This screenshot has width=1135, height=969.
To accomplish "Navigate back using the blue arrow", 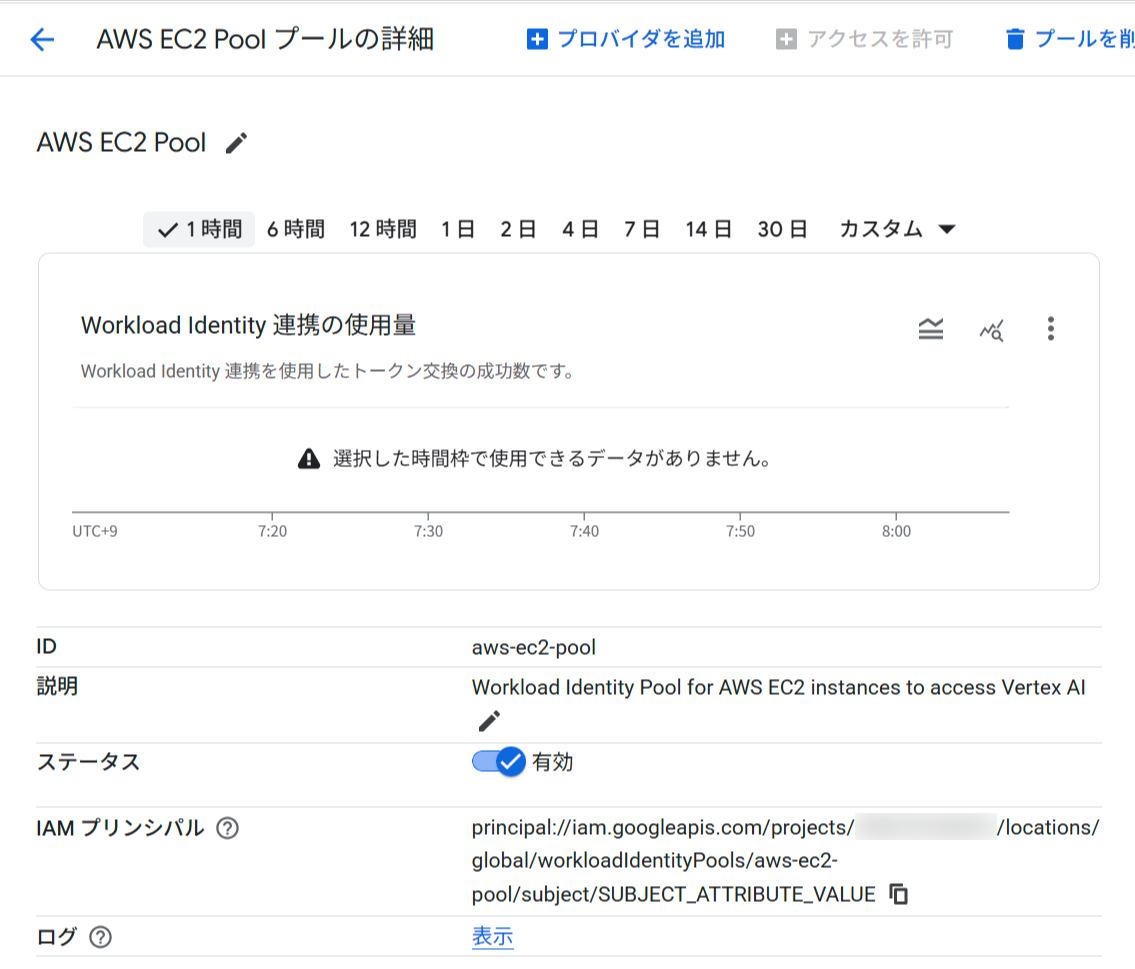I will (x=40, y=39).
